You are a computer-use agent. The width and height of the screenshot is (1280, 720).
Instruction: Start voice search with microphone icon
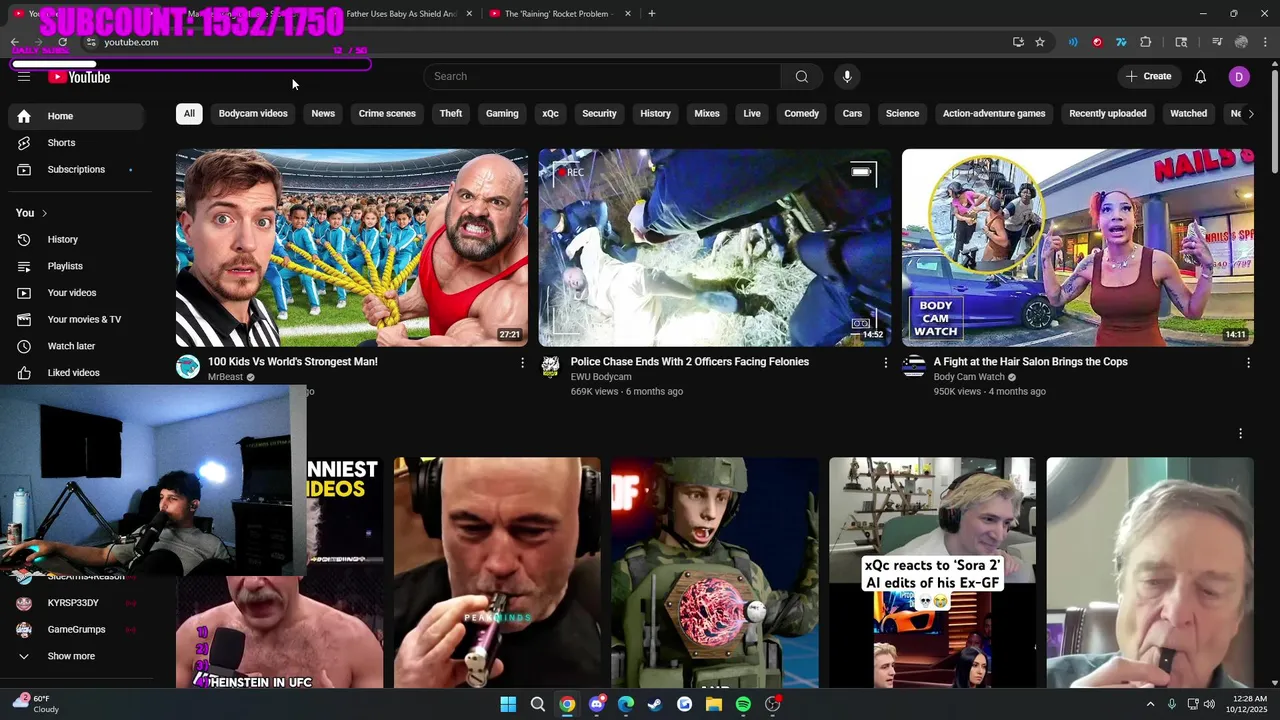tap(847, 77)
